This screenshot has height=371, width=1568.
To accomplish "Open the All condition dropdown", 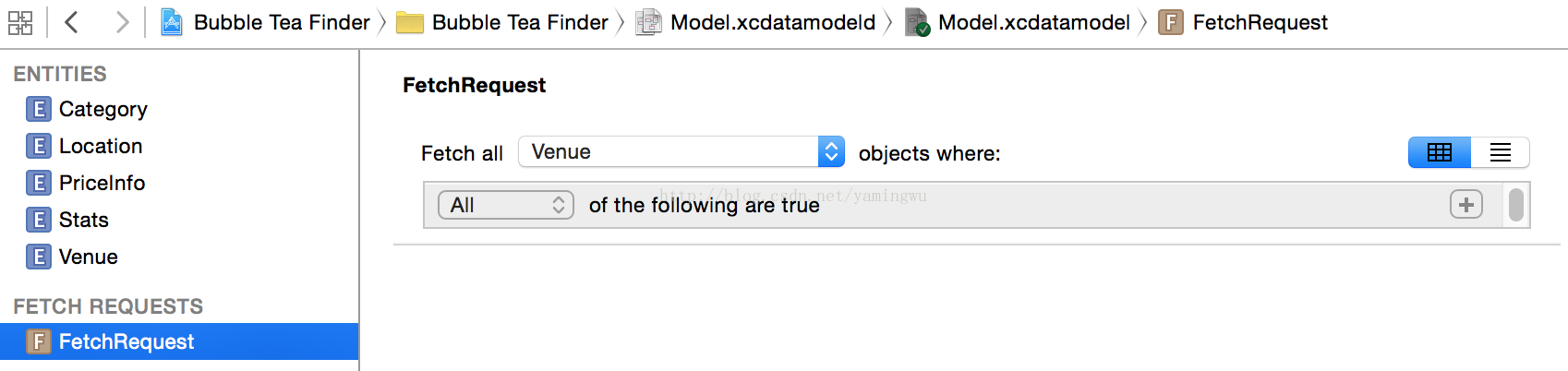I will [506, 205].
